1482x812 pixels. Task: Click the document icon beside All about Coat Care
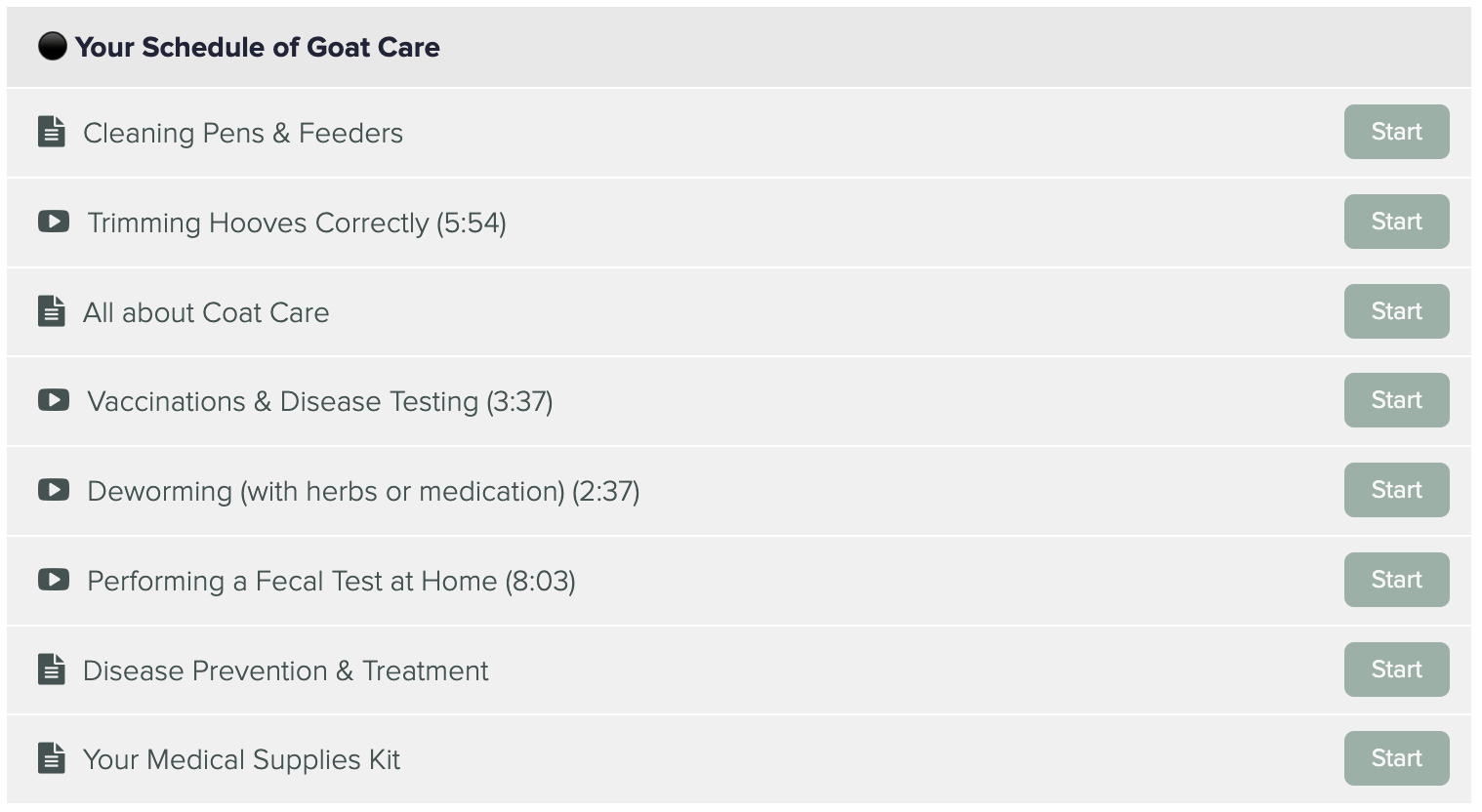52,311
